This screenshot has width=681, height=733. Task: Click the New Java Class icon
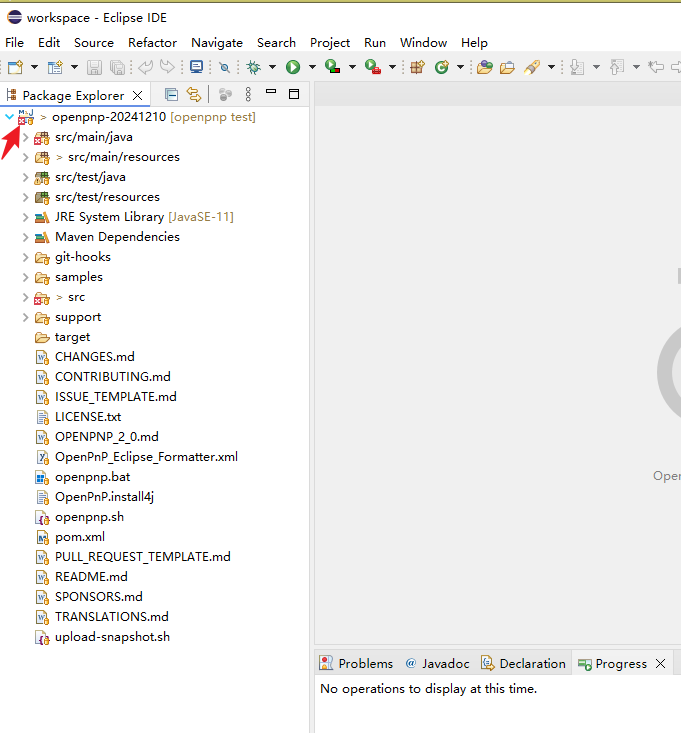tap(441, 67)
